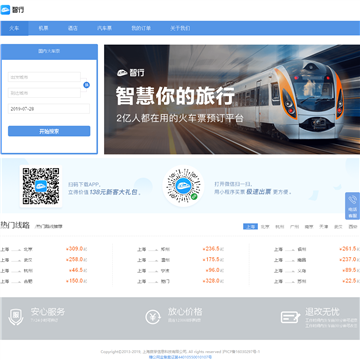The image size is (360, 360).
Task: Open the route priced 261.5
Action: coord(317,249)
